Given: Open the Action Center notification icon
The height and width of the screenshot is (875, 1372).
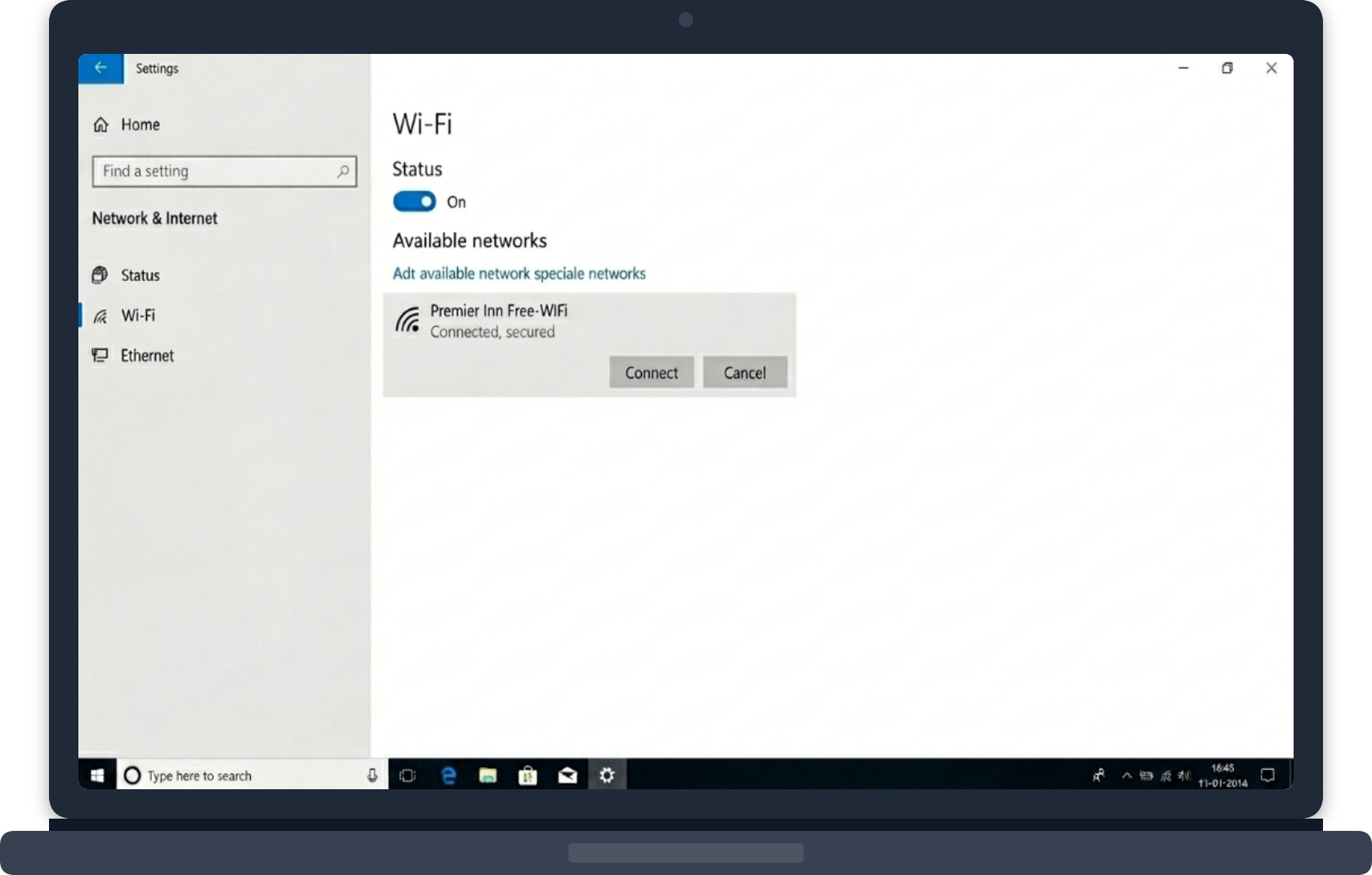Looking at the screenshot, I should 1267,775.
